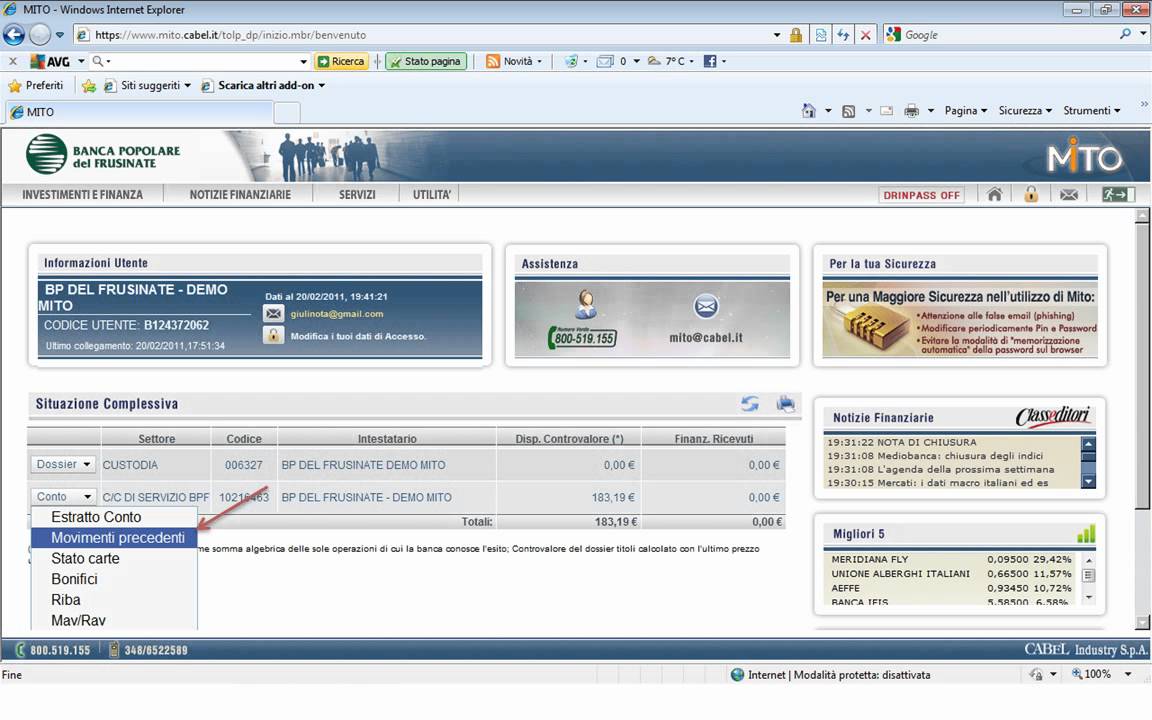
Task: Click the Migliori 5 list scrollbar
Action: coord(1089,579)
